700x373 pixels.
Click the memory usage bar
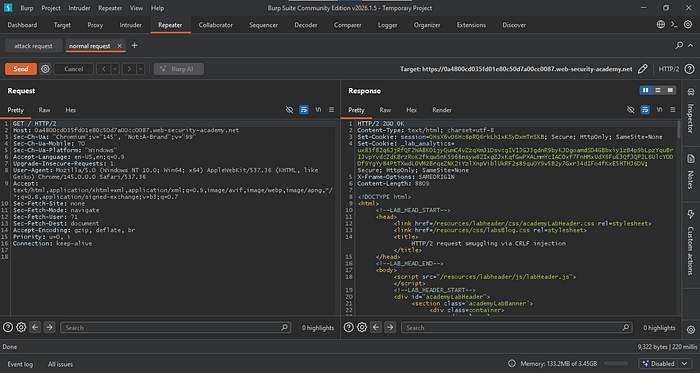pyautogui.click(x=616, y=364)
